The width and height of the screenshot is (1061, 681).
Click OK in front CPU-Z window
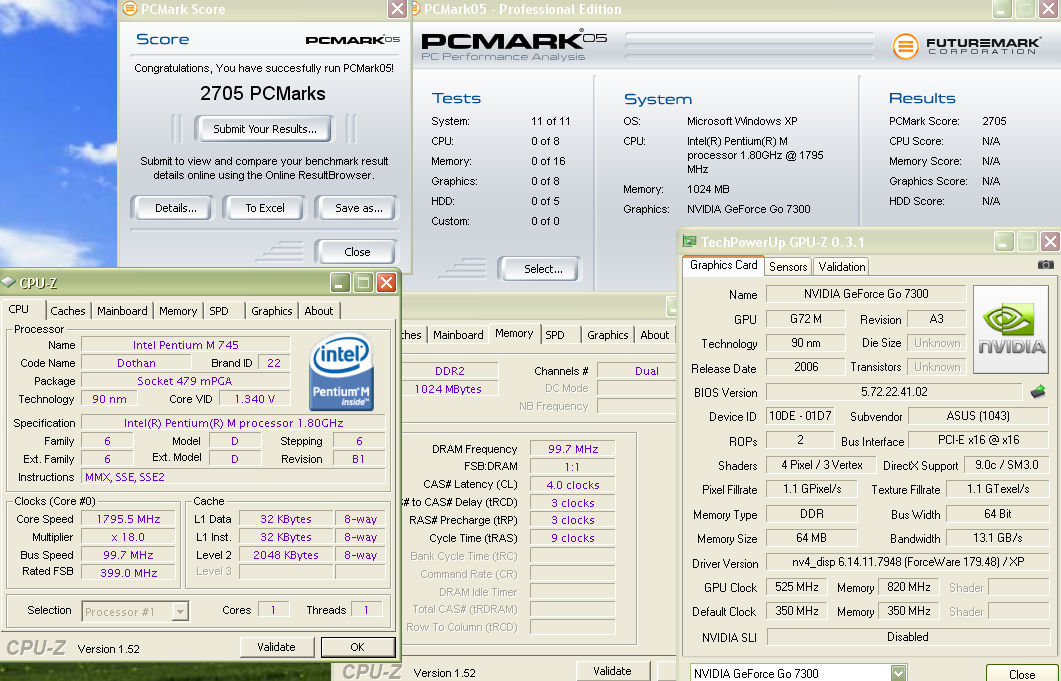point(357,647)
